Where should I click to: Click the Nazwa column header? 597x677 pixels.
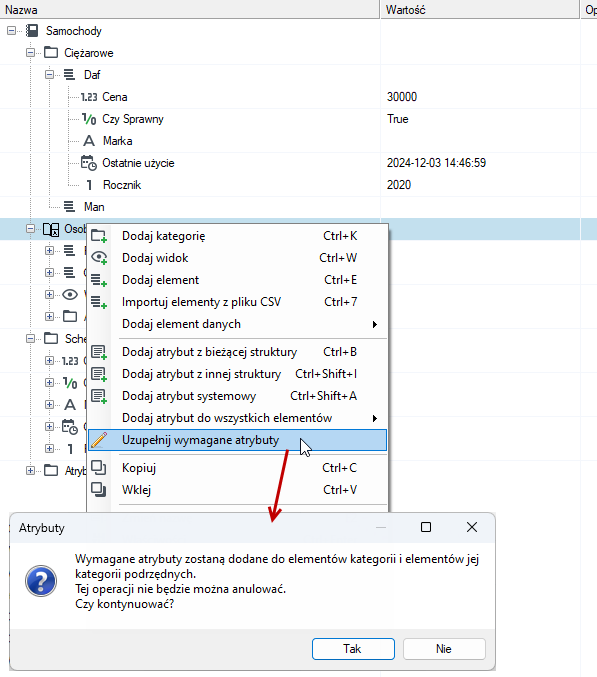(x=190, y=9)
